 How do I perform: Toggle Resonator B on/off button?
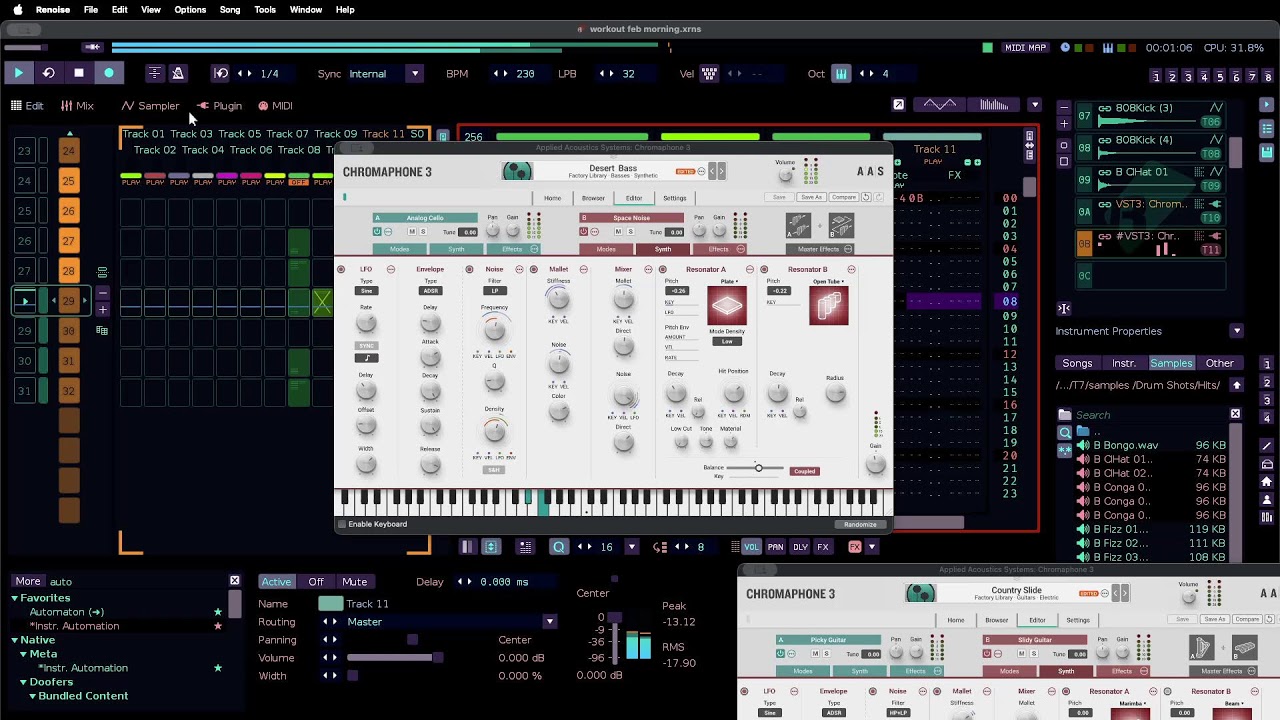[764, 269]
